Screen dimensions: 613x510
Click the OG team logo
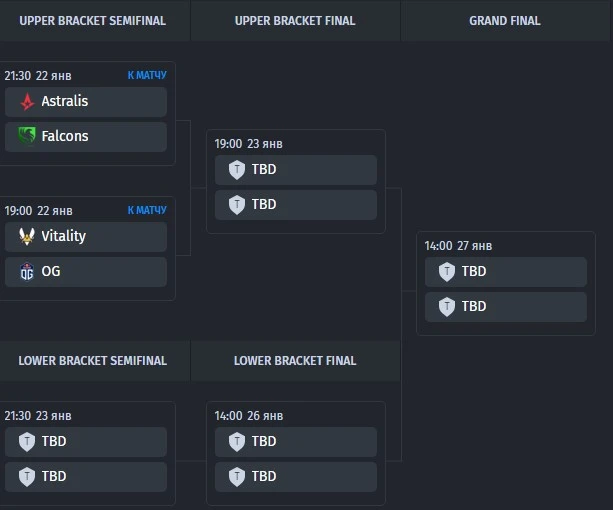pyautogui.click(x=27, y=272)
